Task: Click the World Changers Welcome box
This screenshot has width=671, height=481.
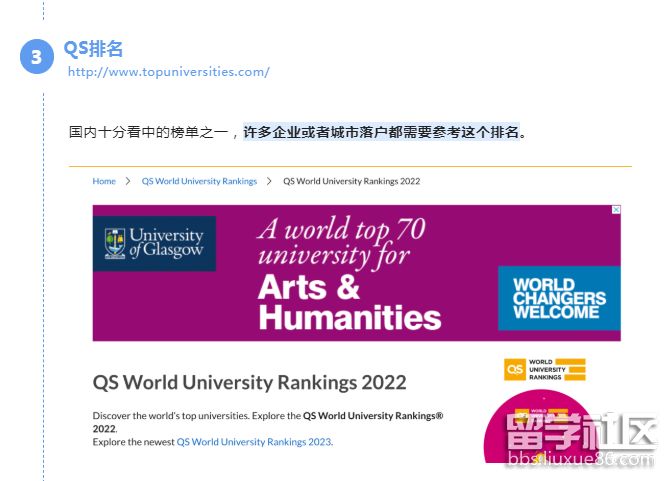Action: tap(559, 298)
